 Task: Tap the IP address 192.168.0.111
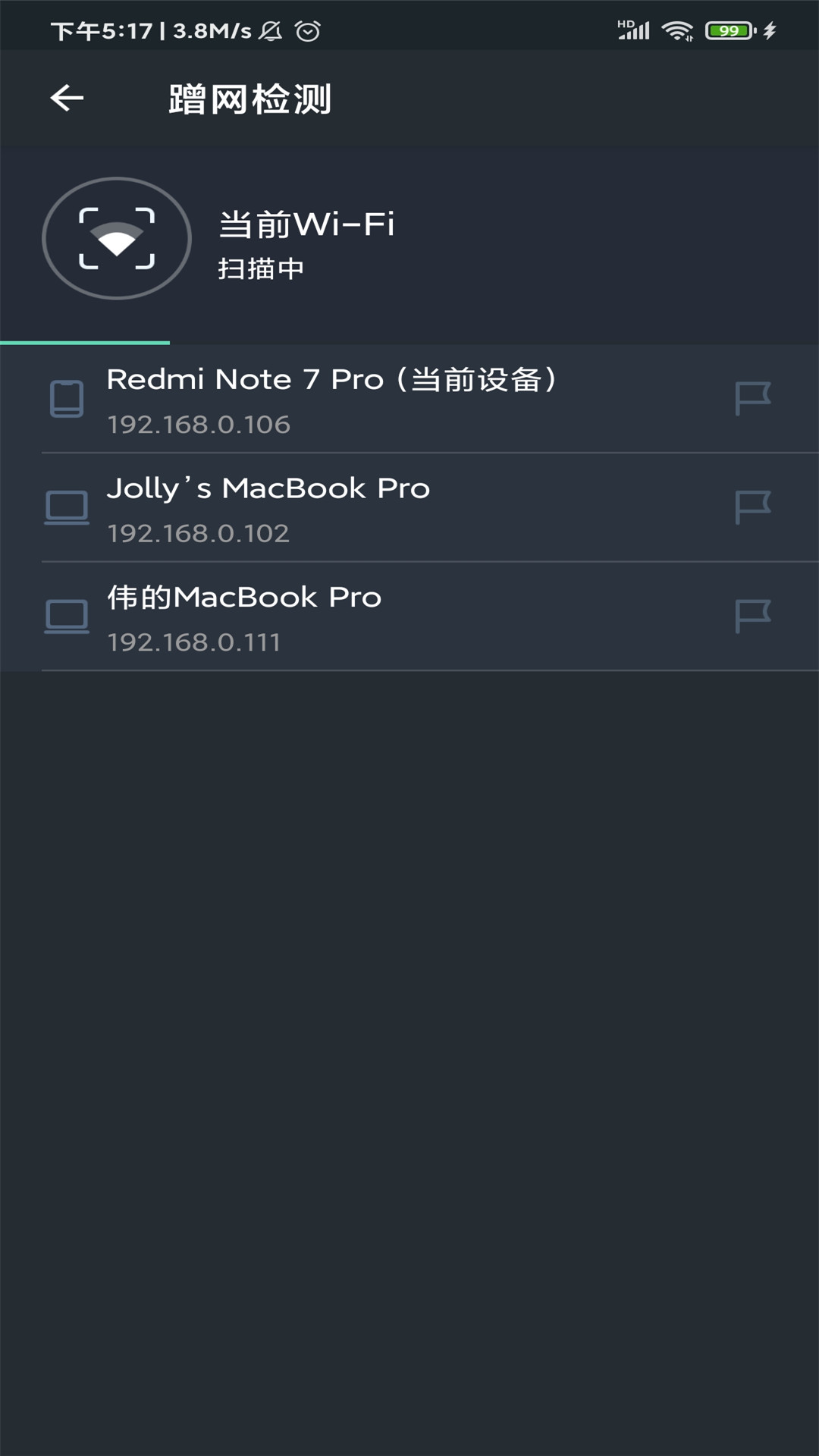click(x=194, y=643)
